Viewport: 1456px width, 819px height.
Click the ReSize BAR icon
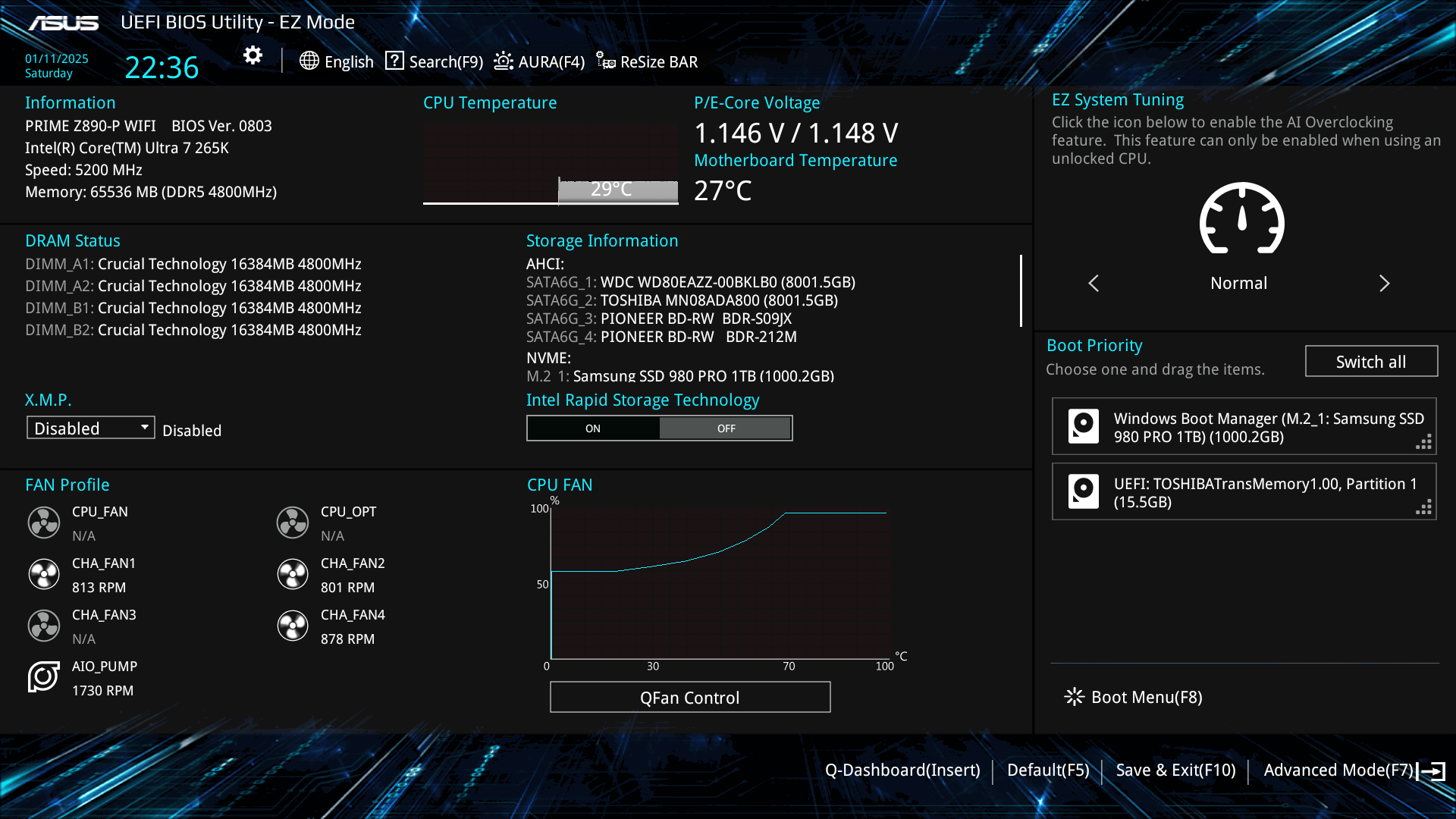click(x=605, y=61)
